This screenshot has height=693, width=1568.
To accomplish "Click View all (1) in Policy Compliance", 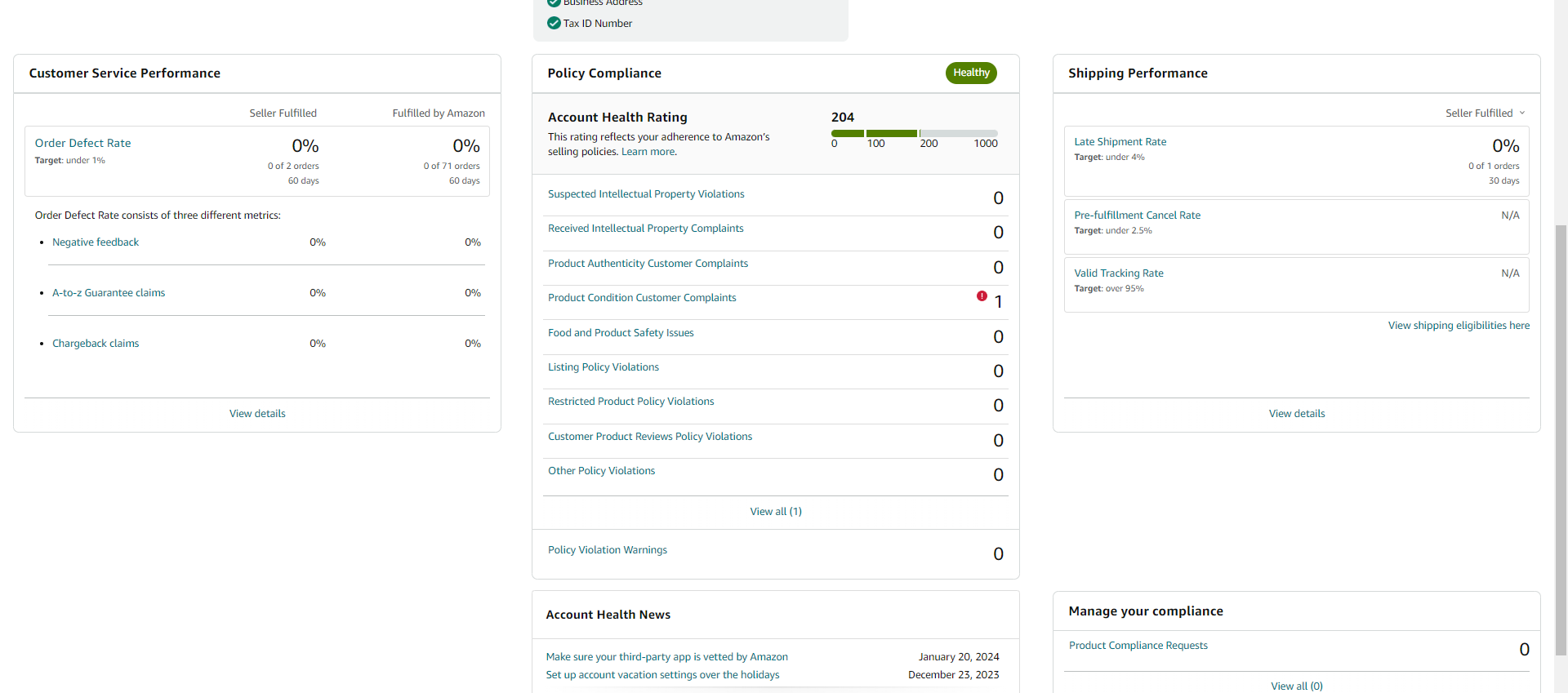I will [776, 512].
